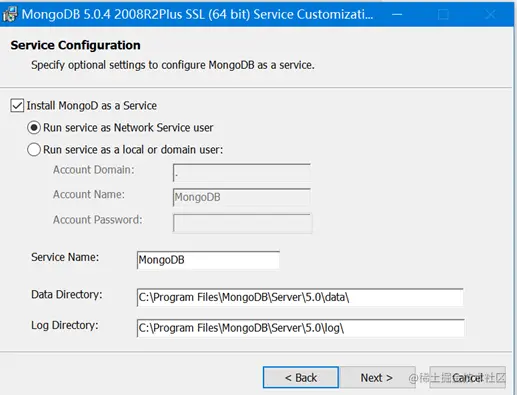Image resolution: width=518 pixels, height=396 pixels.
Task: Click the Install MongoD as a Service label
Action: pos(92,106)
